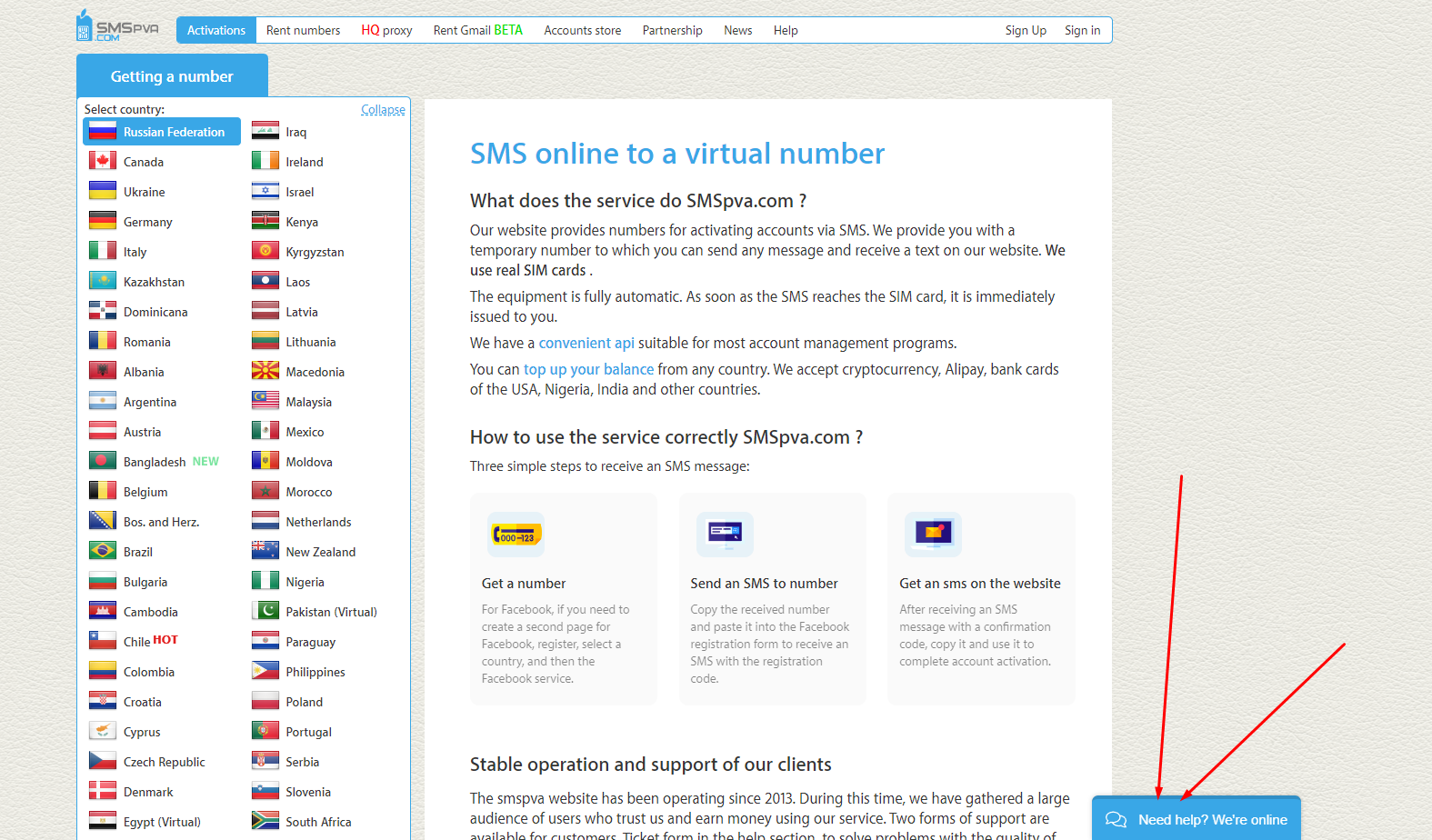Viewport: 1432px width, 840px height.
Task: Select the Getting a number tab
Action: point(172,76)
